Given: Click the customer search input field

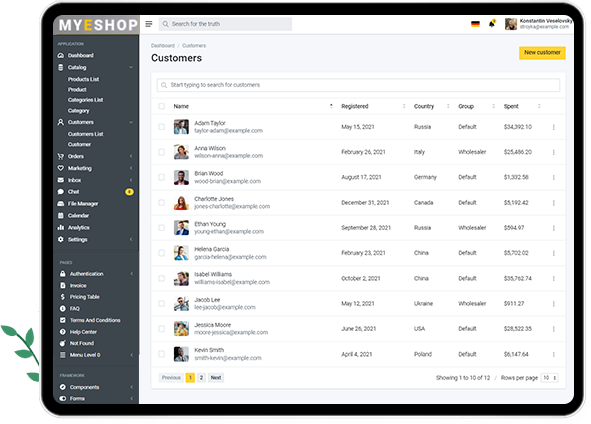Looking at the screenshot, I should coord(358,85).
